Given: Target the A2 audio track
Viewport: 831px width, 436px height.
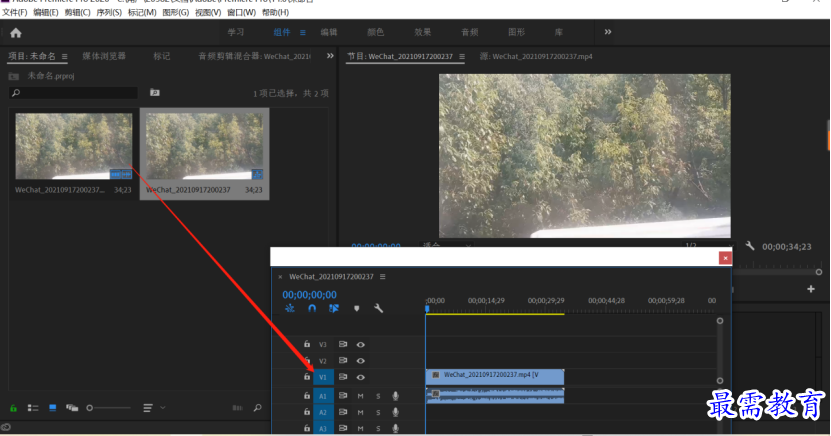Looking at the screenshot, I should [x=323, y=412].
